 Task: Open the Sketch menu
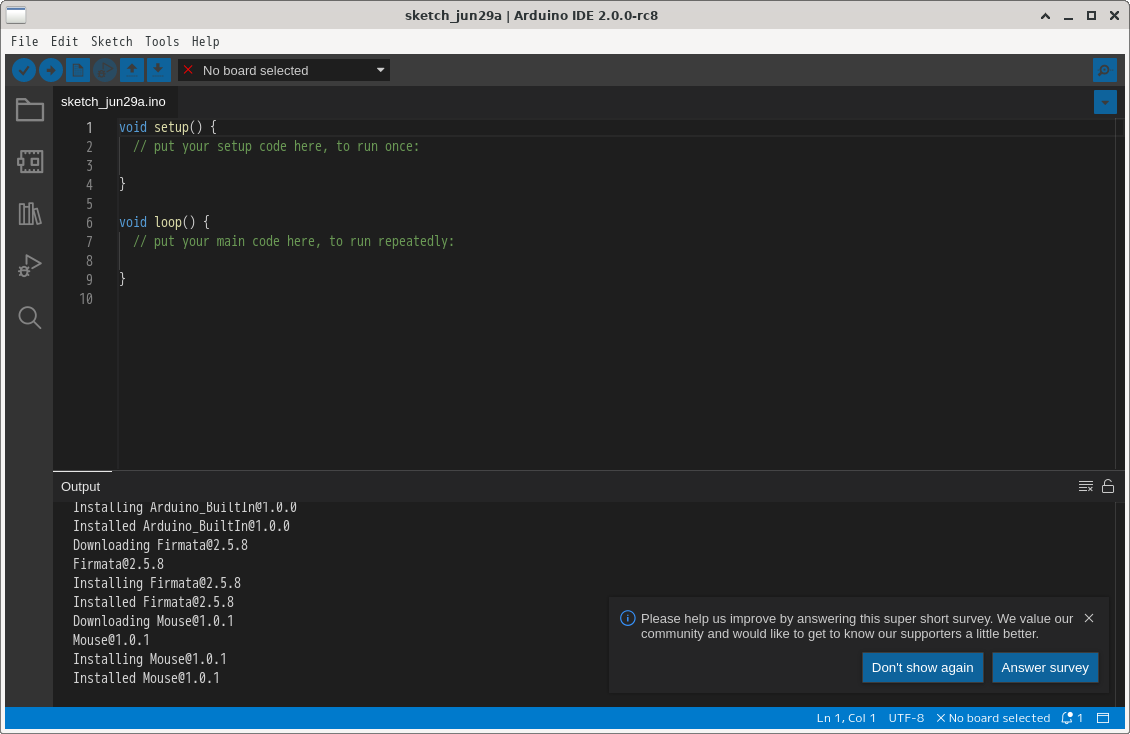pyautogui.click(x=112, y=42)
